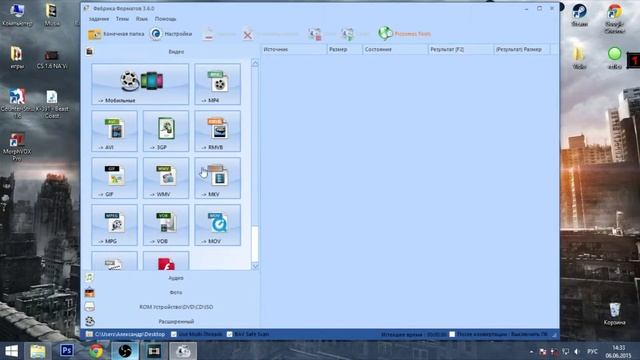The height and width of the screenshot is (360, 640).
Task: Open the Output Folder (Конечная папка) toolbar button
Action: [x=116, y=34]
